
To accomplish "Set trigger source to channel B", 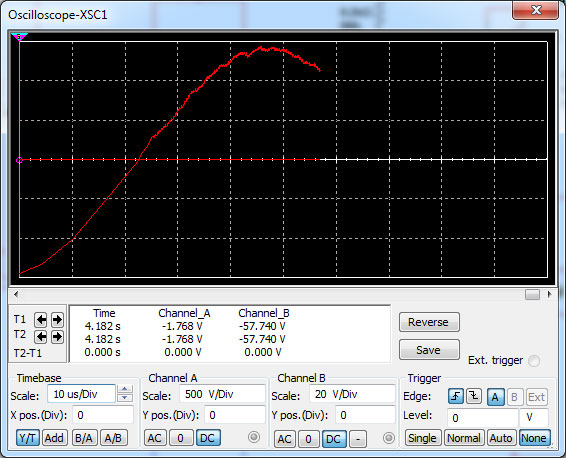I will pyautogui.click(x=514, y=397).
